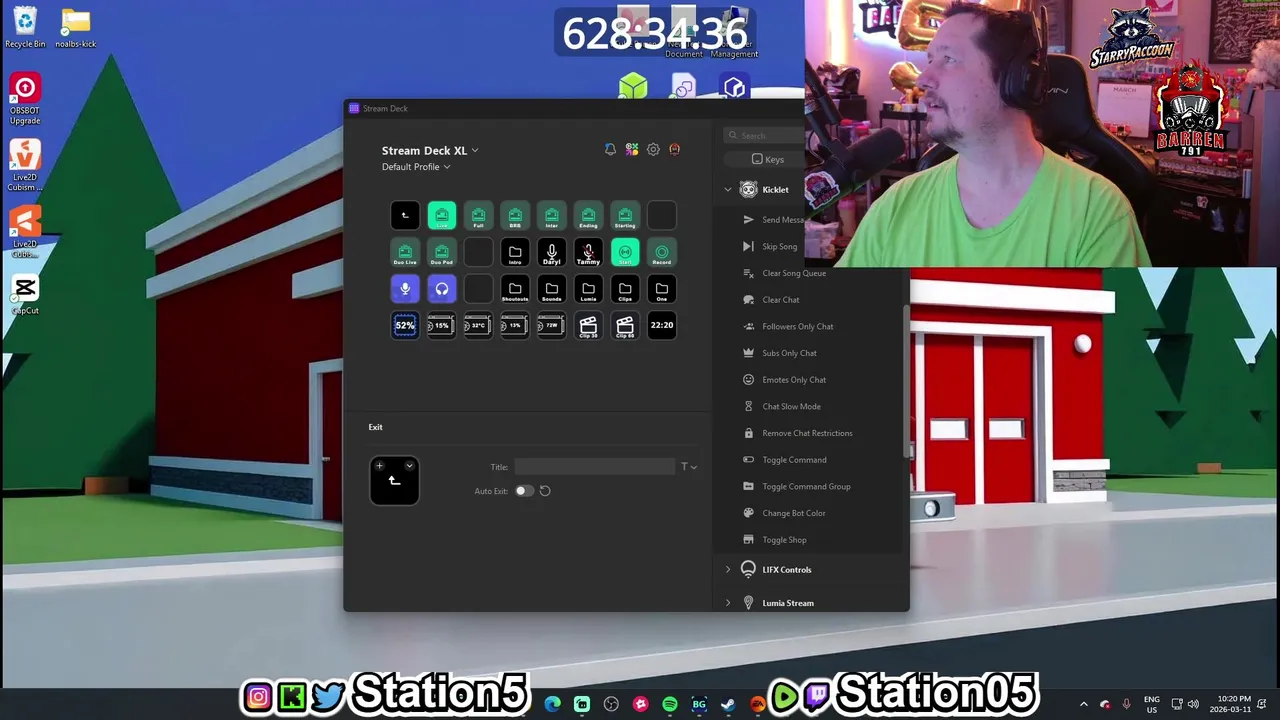
Task: Open the Lumia folder key
Action: coord(588,289)
